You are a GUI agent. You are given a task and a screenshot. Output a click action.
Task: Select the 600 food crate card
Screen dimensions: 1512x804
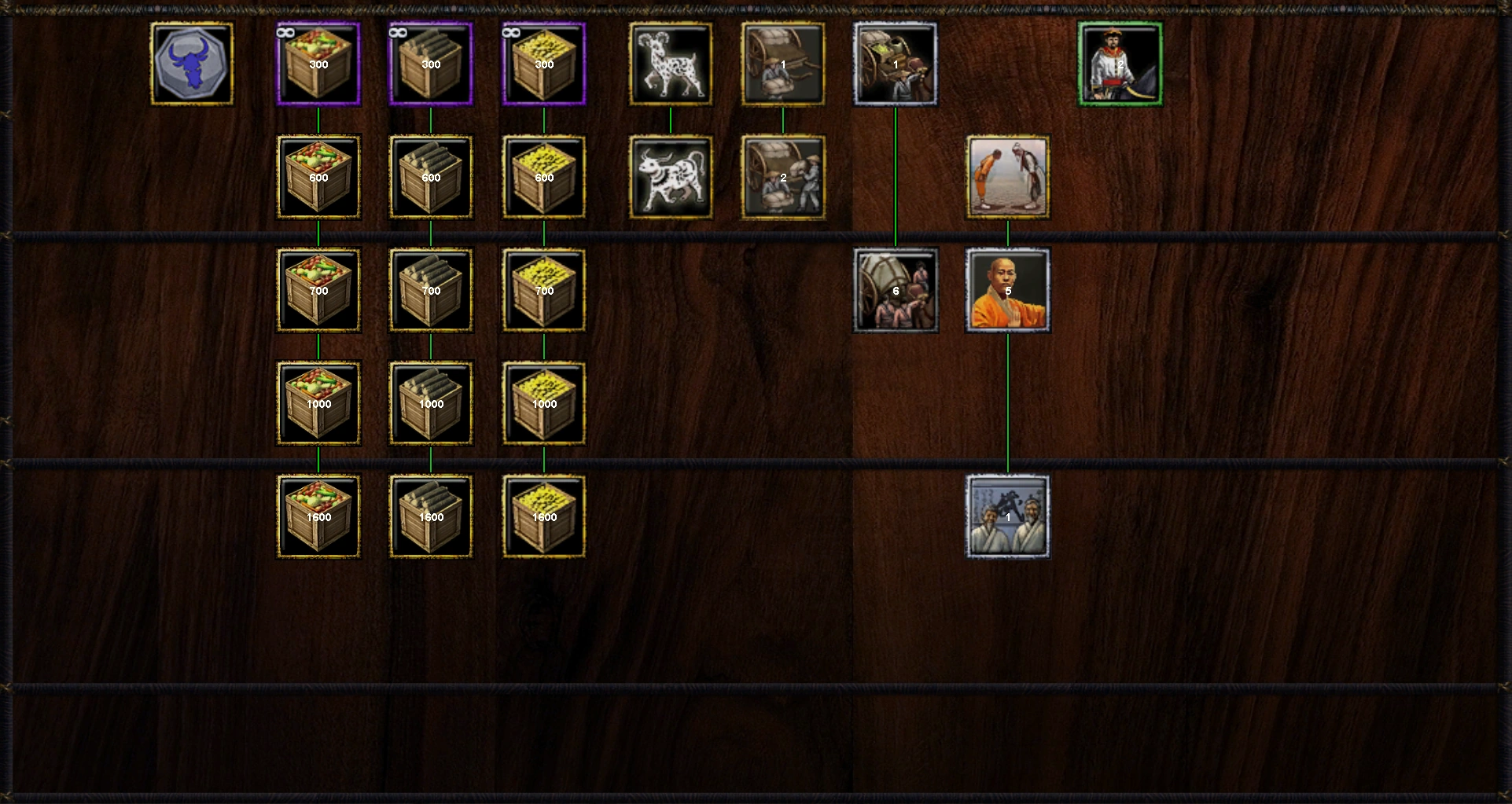pyautogui.click(x=318, y=177)
